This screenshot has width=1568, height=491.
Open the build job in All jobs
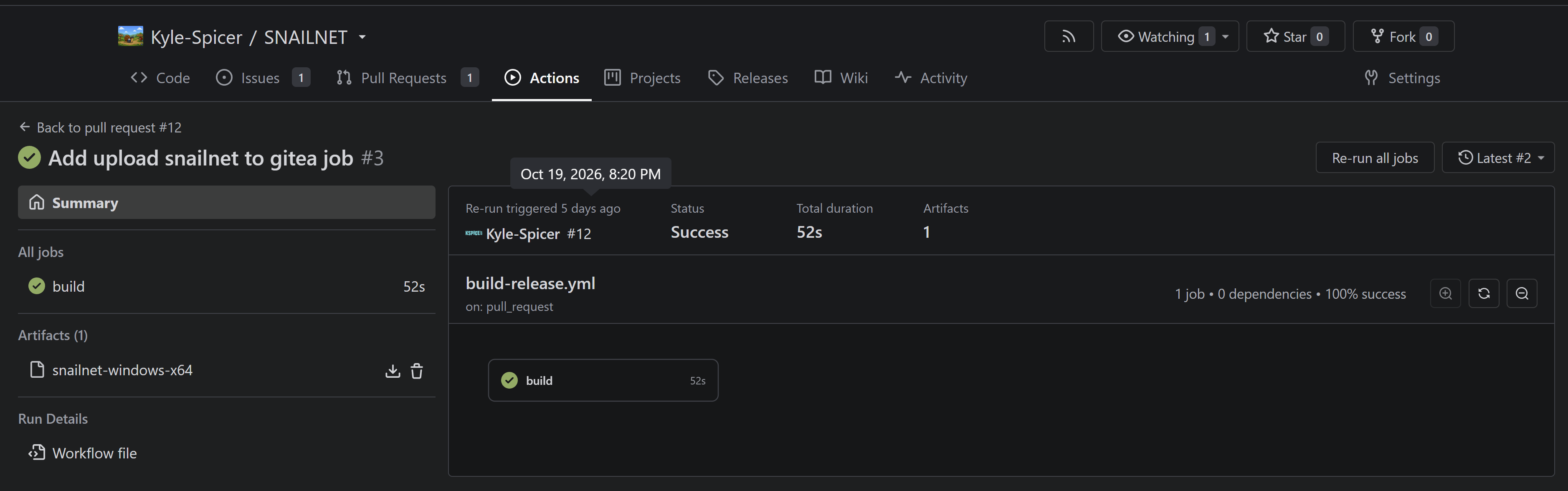(x=226, y=286)
